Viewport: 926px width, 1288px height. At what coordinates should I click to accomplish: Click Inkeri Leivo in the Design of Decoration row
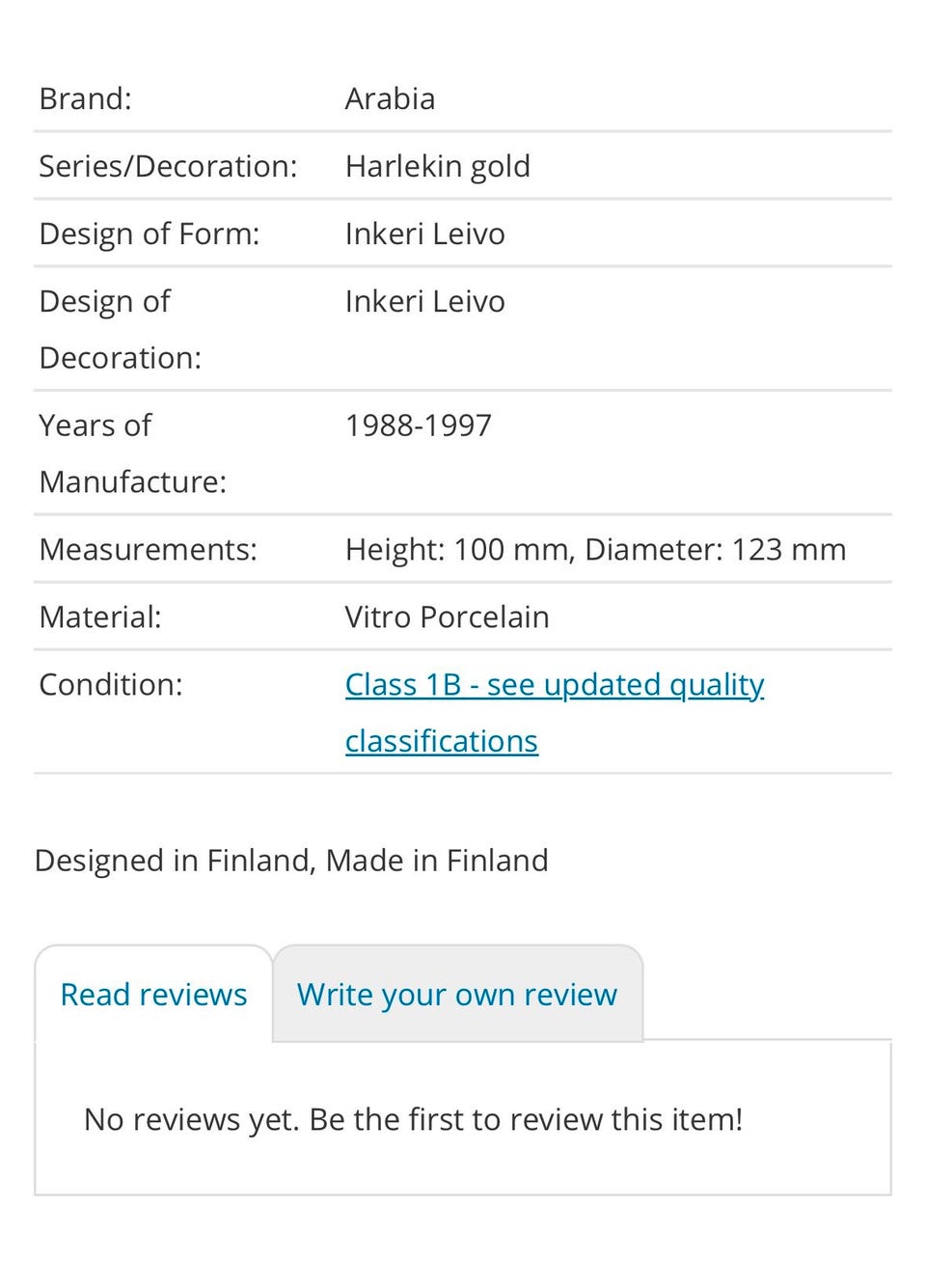pyautogui.click(x=424, y=301)
